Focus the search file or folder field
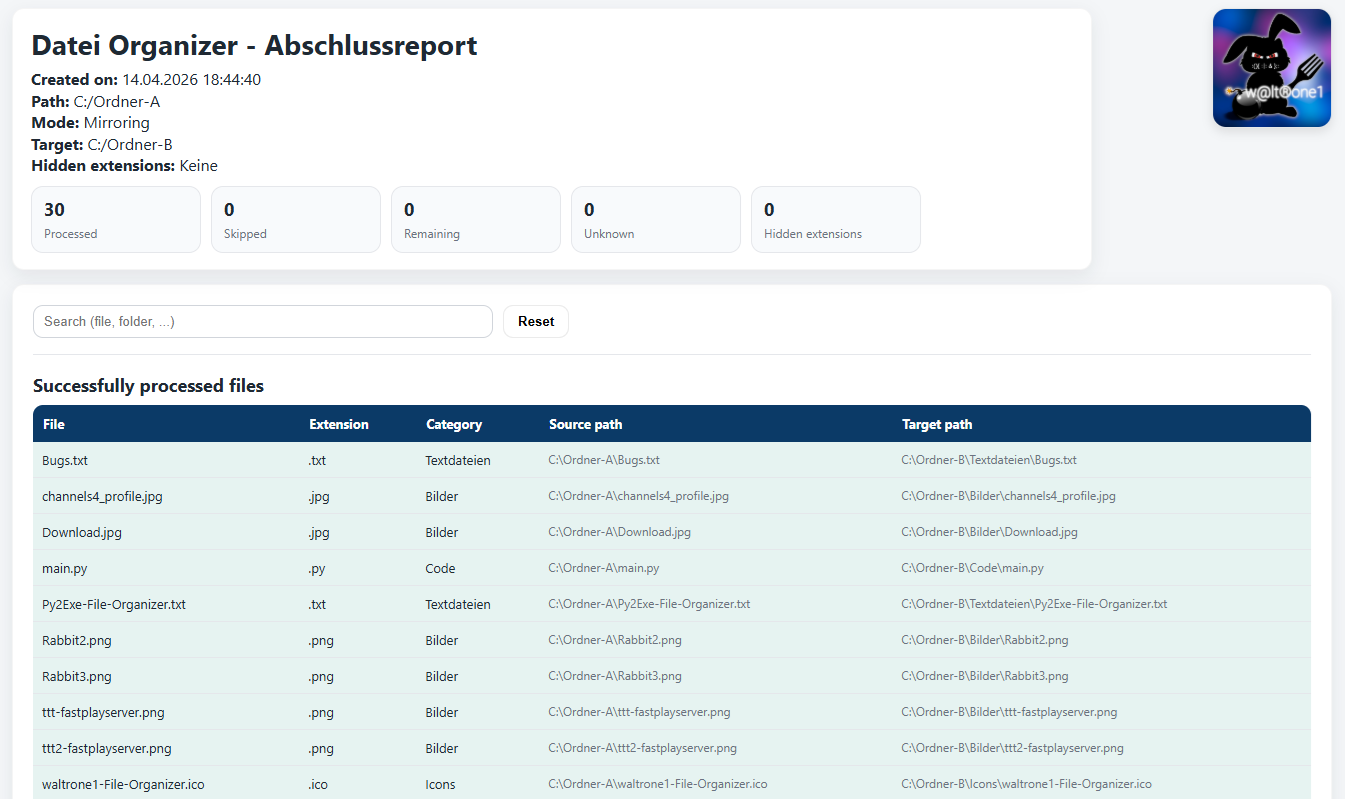Screen dimensions: 1345x799 (262, 322)
